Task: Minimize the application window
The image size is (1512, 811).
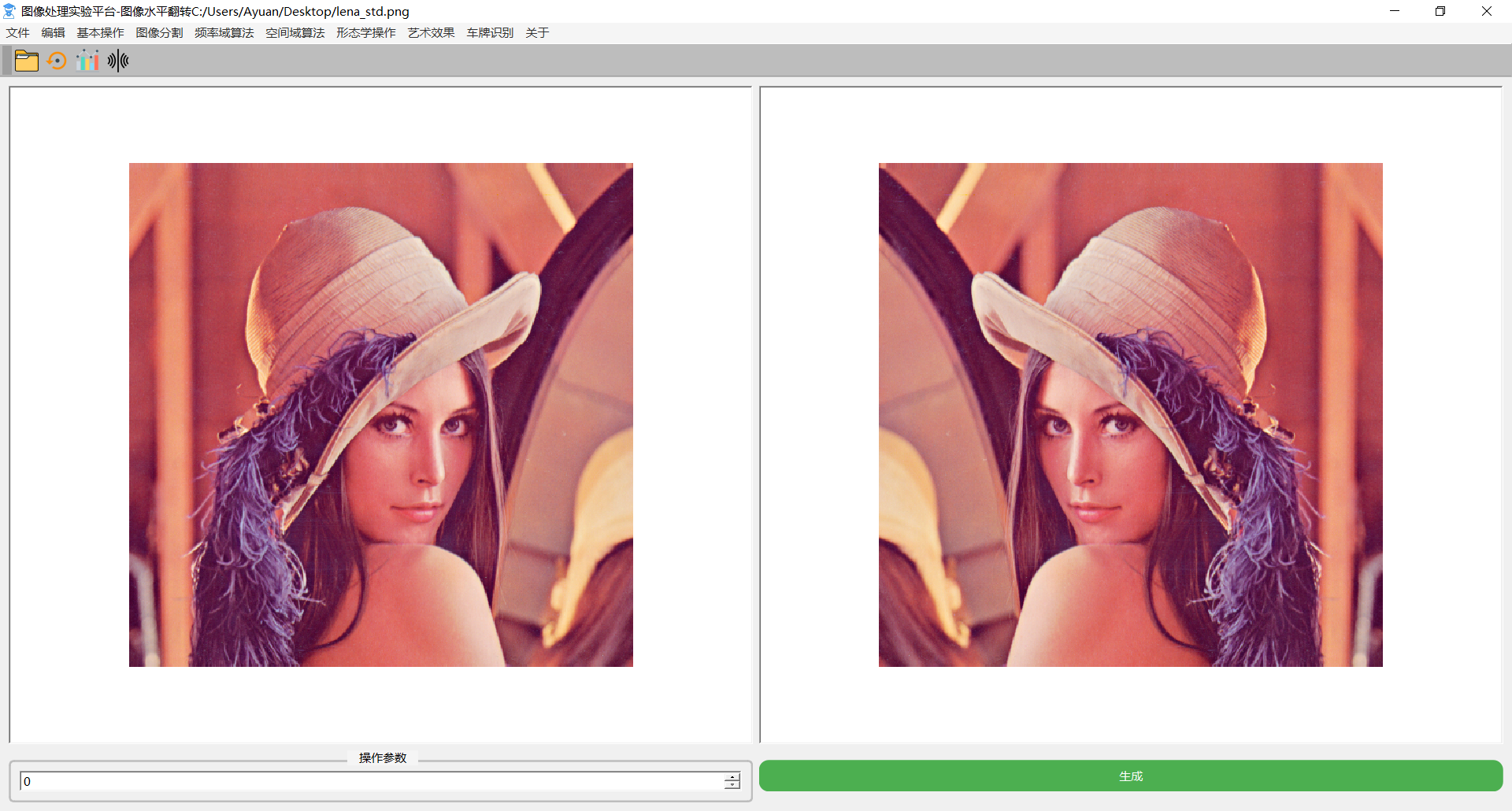Action: (x=1395, y=11)
